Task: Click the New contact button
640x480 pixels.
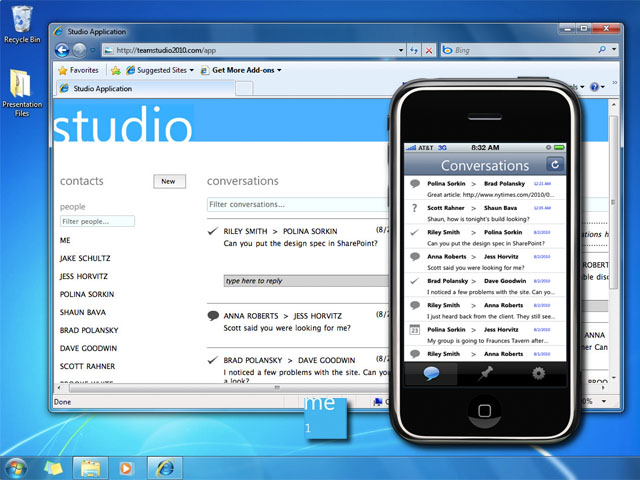Action: click(x=168, y=181)
